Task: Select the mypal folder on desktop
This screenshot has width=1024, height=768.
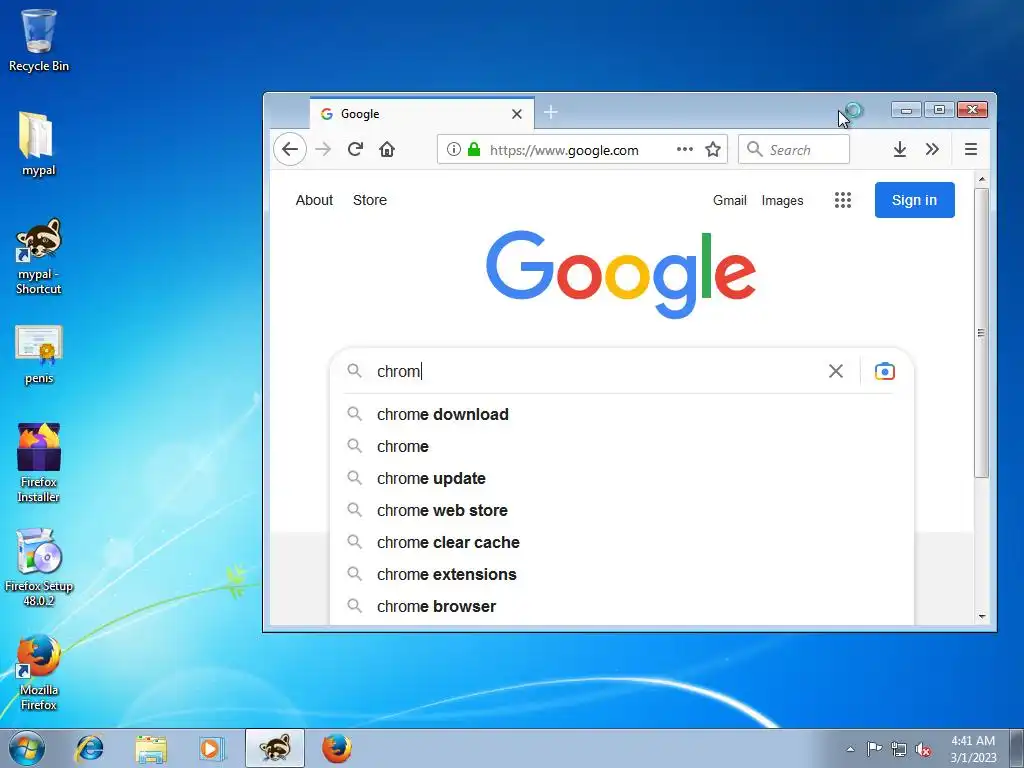Action: point(39,144)
